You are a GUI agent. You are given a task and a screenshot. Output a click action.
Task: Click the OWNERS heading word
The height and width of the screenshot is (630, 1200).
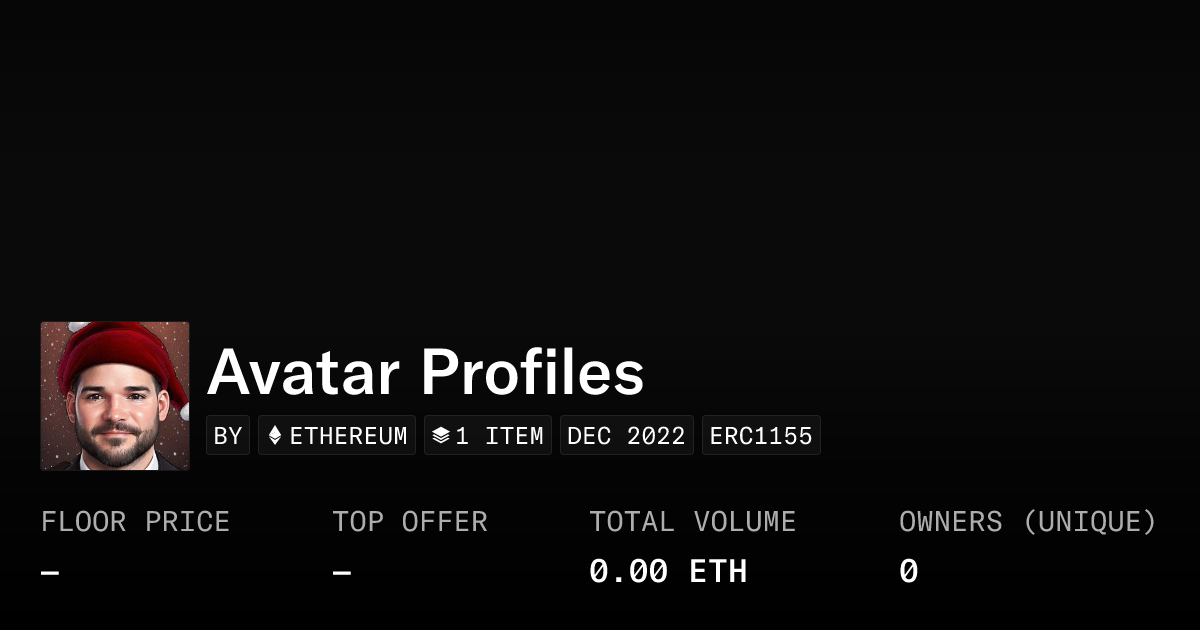(x=950, y=522)
